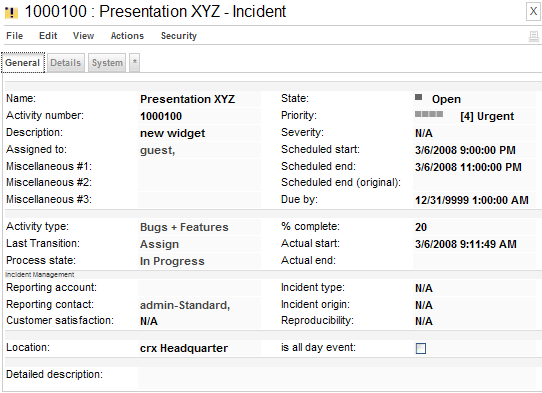Viewport: 542px width, 393px height.
Task: Open the Bugs + Features activity type link
Action: 184,227
